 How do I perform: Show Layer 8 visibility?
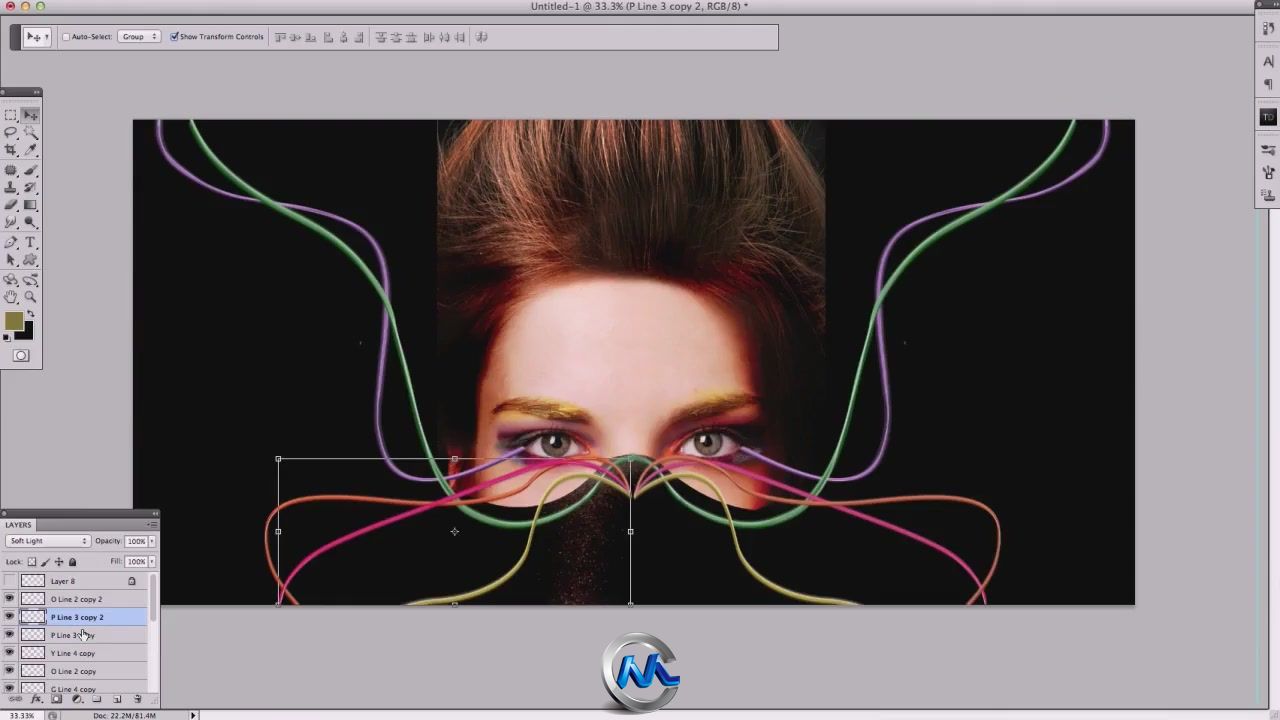10,581
